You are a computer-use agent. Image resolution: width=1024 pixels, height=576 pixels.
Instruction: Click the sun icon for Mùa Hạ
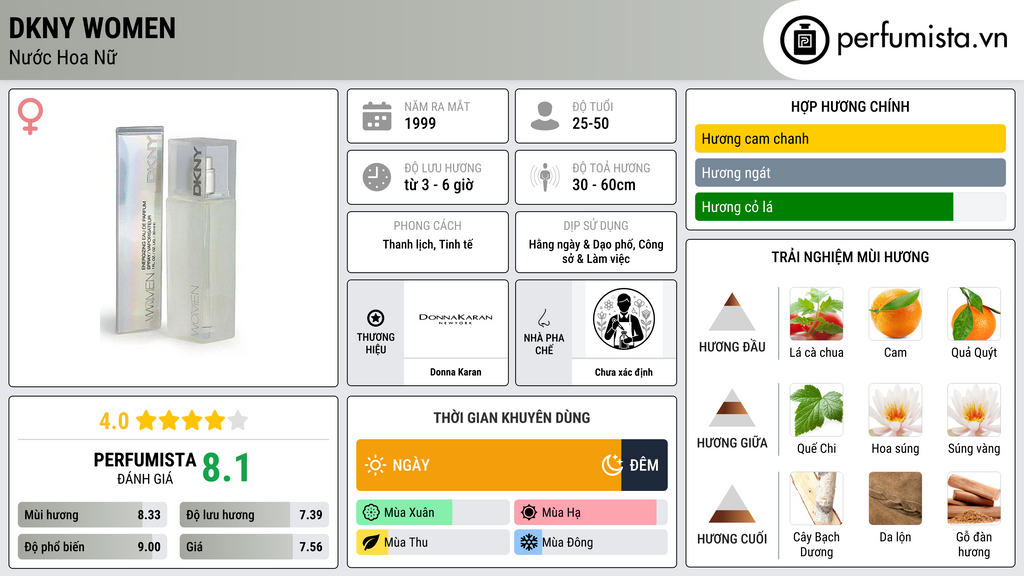tap(529, 513)
